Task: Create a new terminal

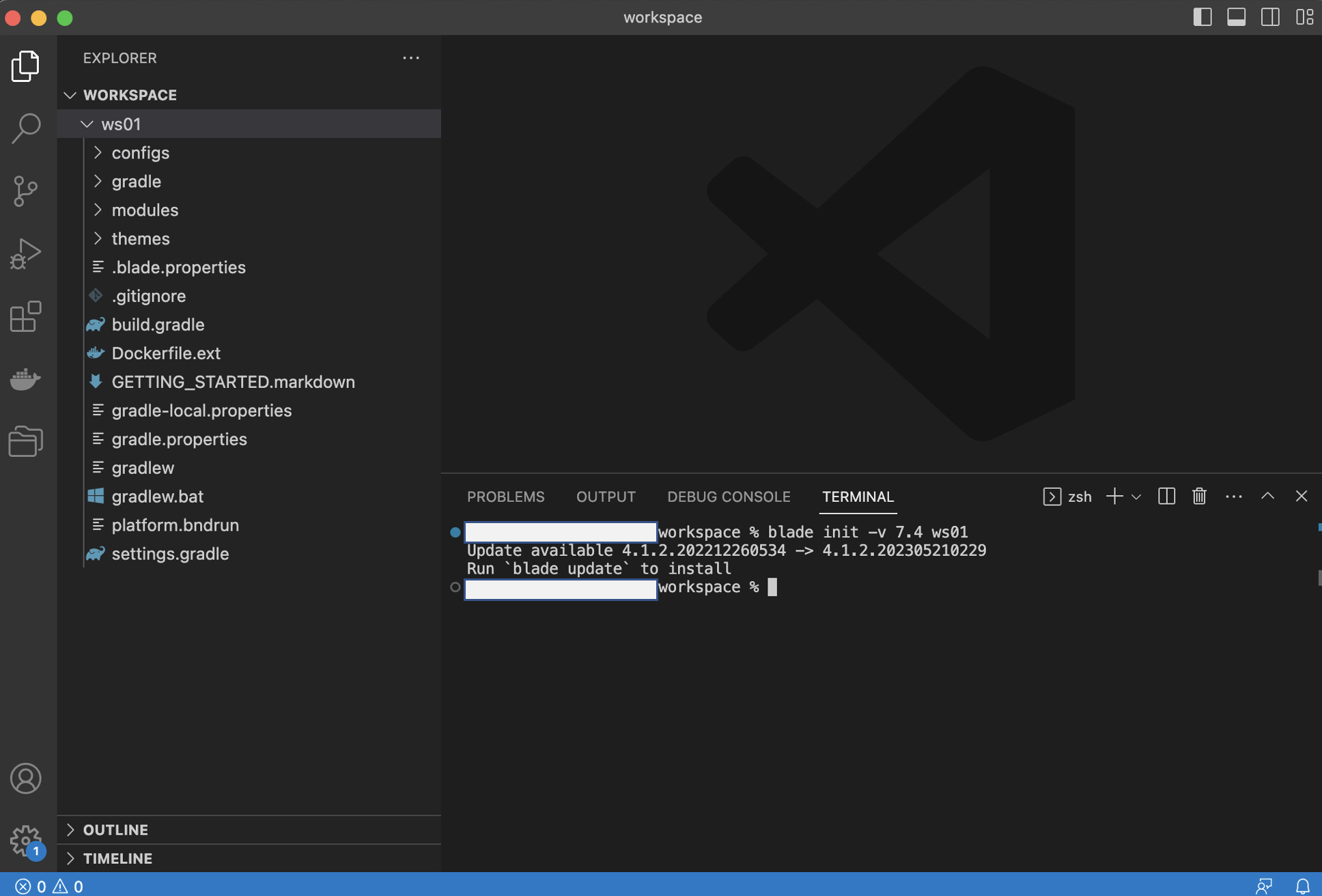Action: (x=1113, y=496)
